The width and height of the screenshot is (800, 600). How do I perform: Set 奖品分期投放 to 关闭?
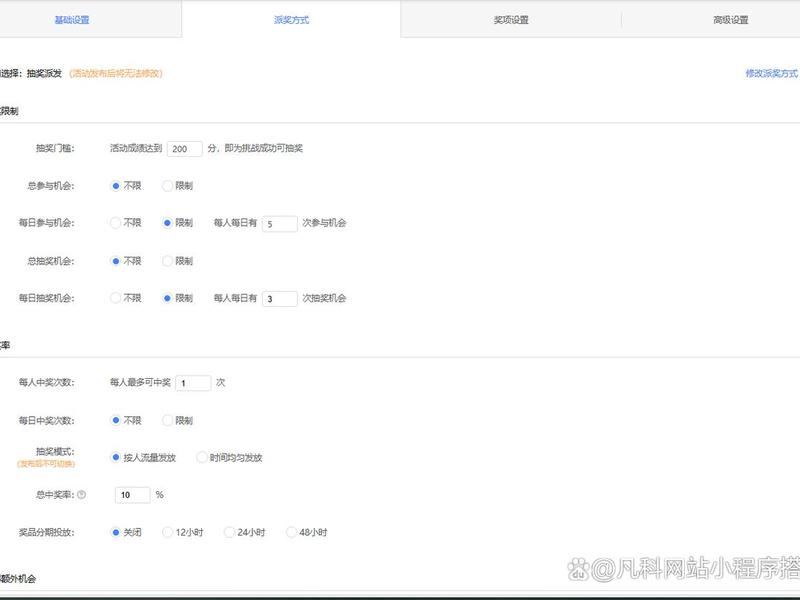pos(116,532)
